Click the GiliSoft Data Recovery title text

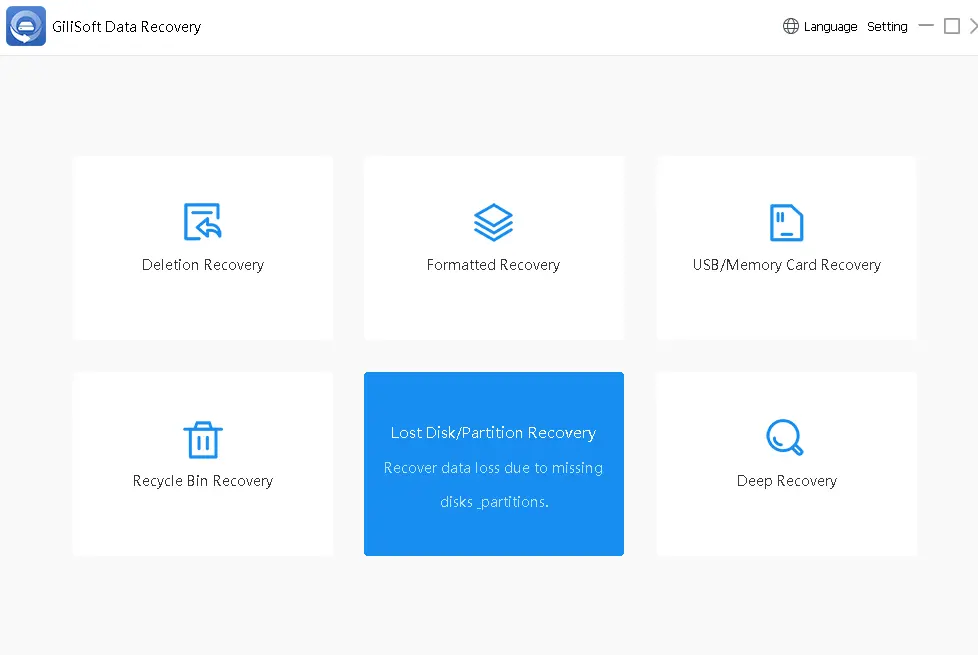(126, 27)
